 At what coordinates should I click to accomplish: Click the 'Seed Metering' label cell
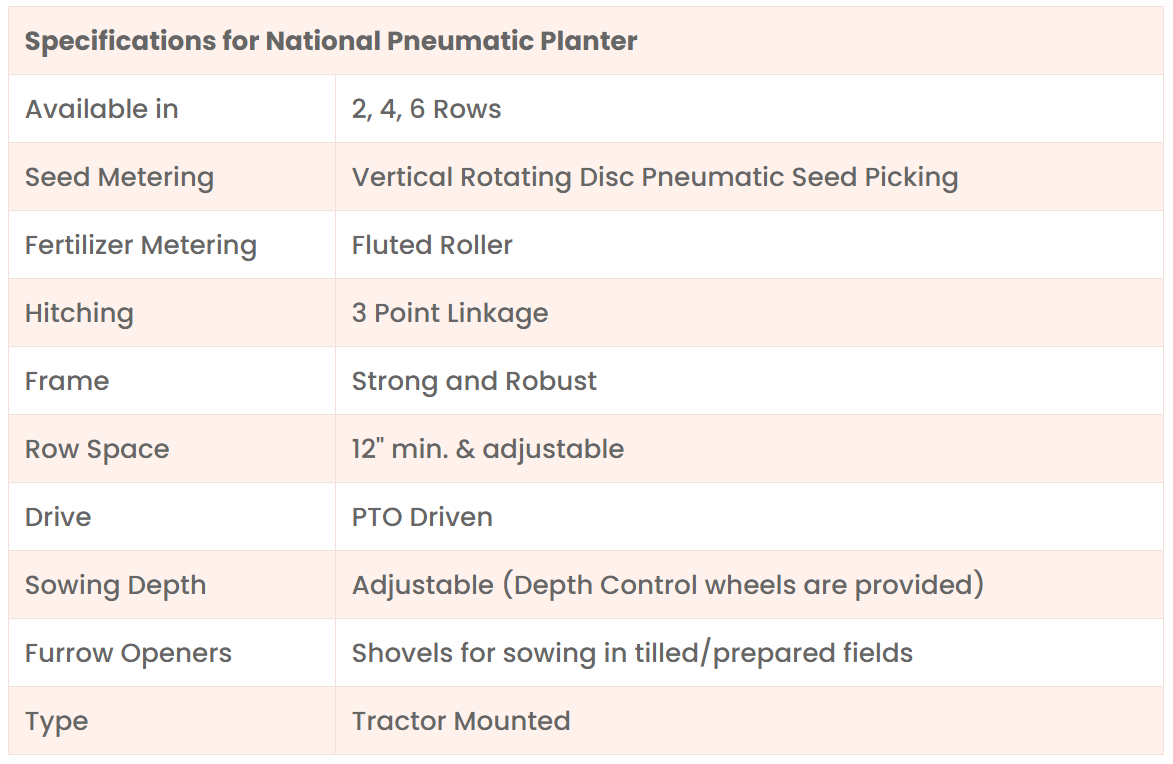click(x=119, y=177)
